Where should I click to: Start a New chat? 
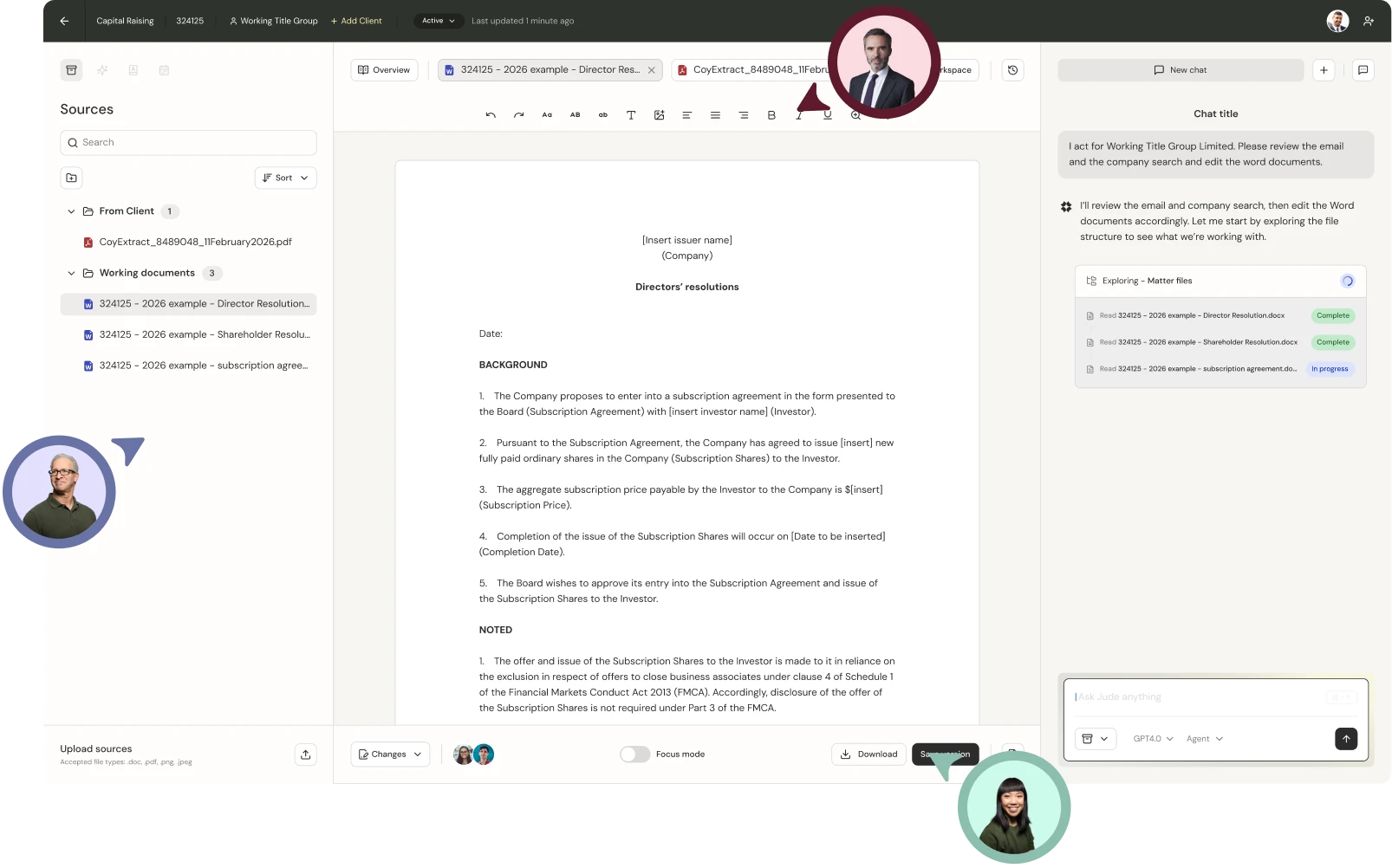[1180, 70]
